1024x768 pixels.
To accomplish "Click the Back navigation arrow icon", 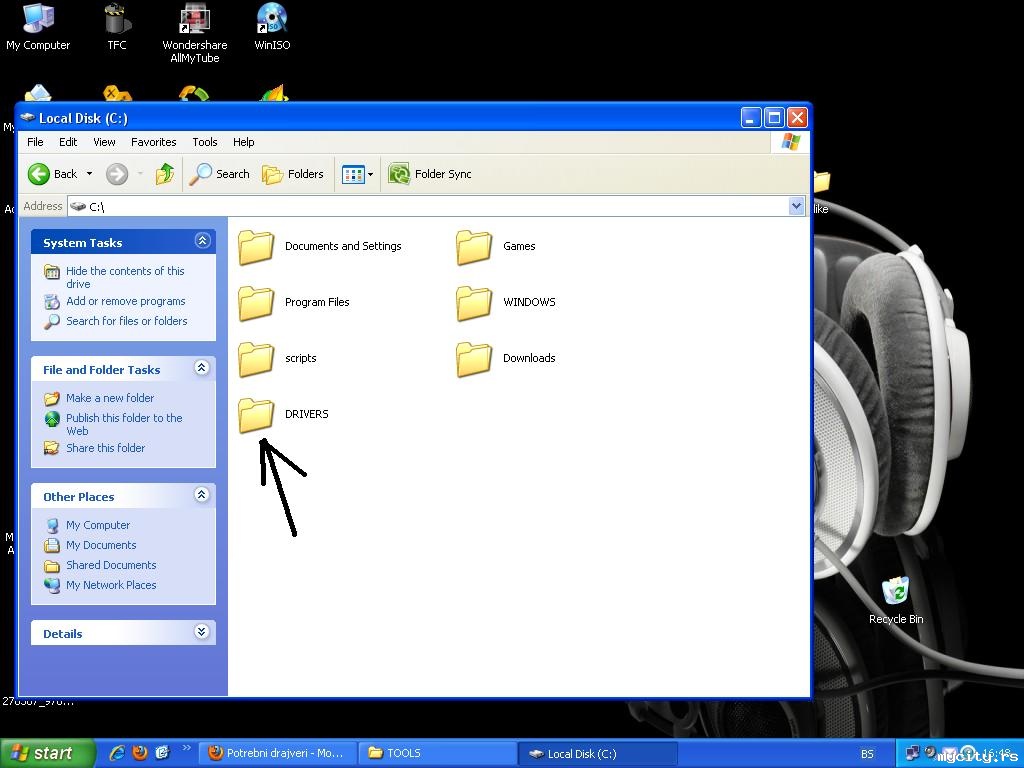I will [39, 174].
